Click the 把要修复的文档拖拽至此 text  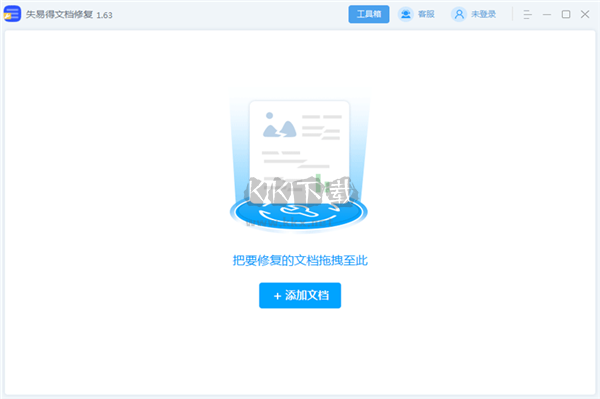(300, 261)
